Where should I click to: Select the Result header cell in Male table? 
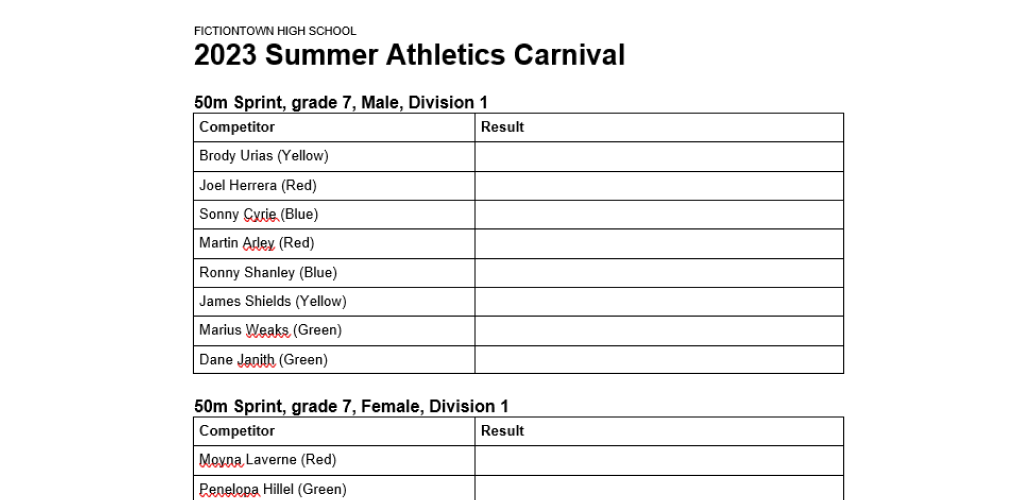tap(658, 127)
